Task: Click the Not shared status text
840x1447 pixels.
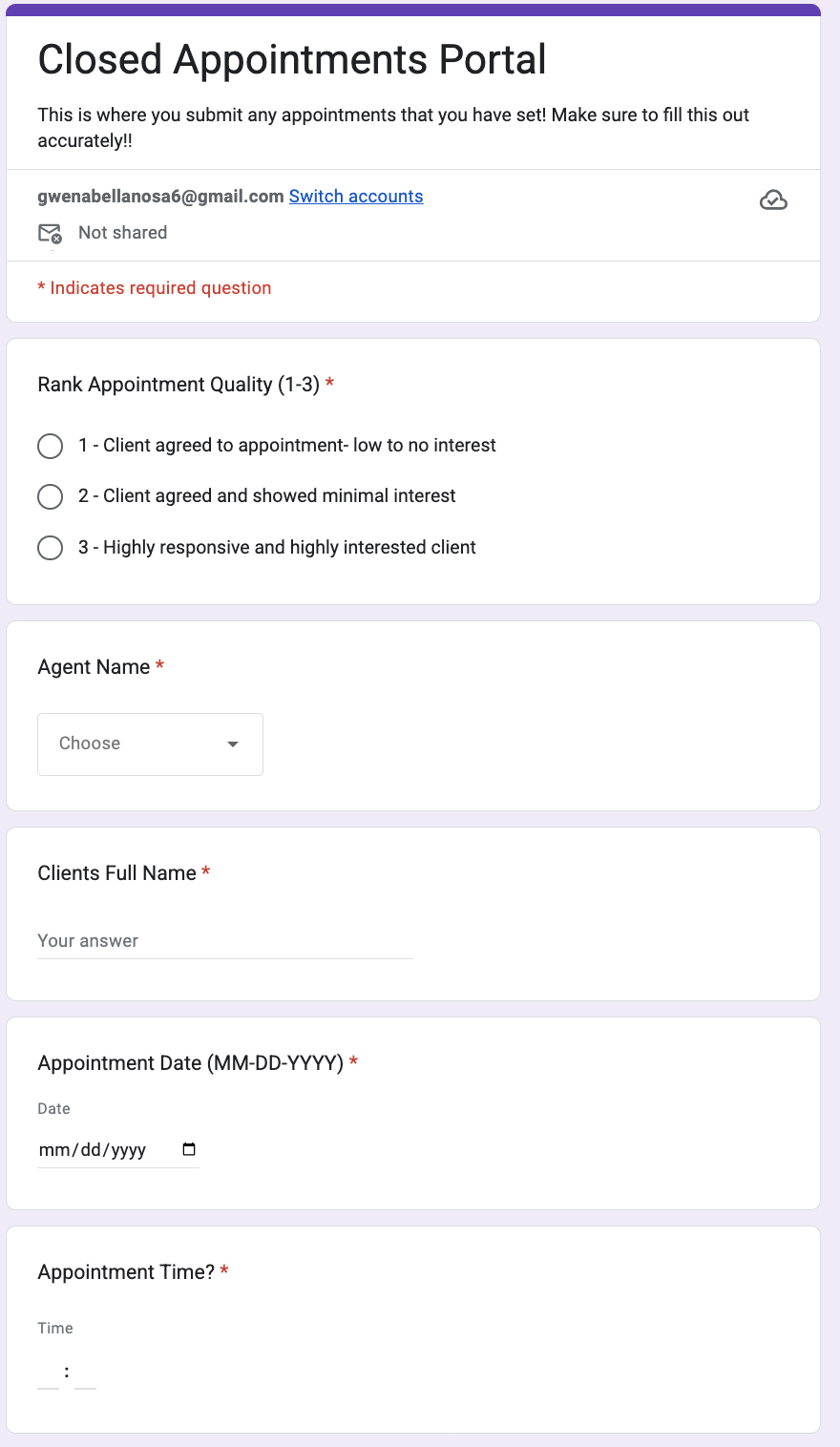Action: coord(122,233)
